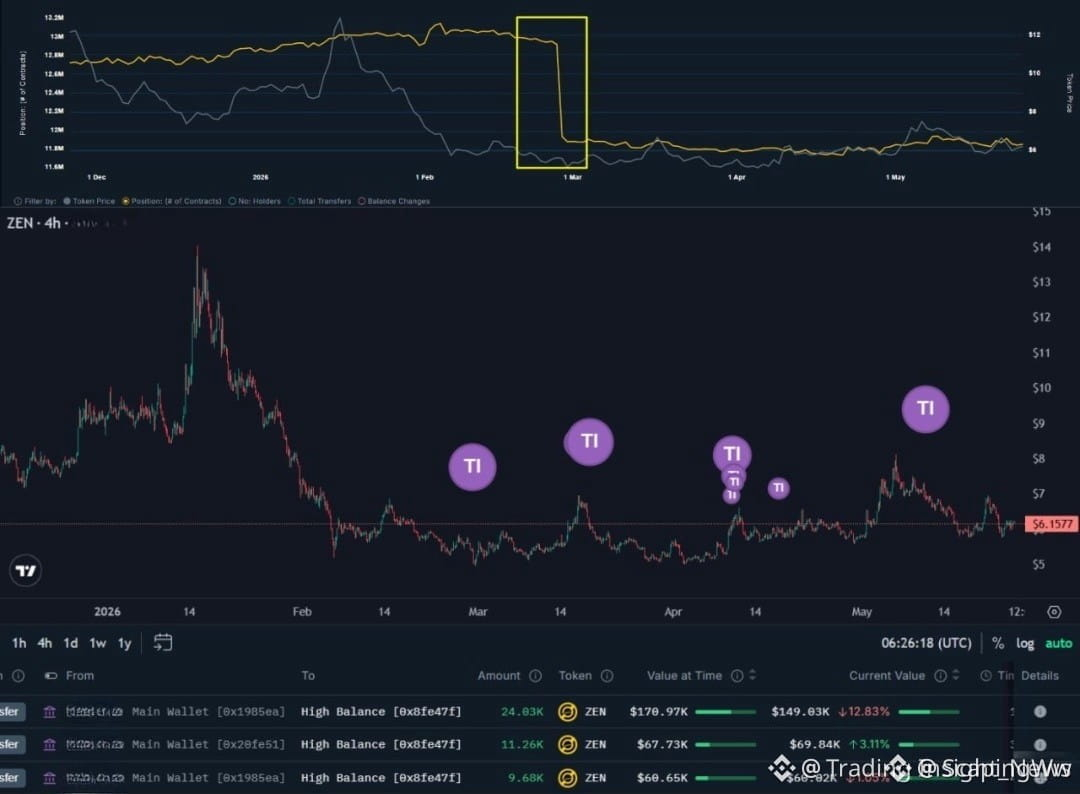
Task: Click ZEN token icon in 9.68K row
Action: pos(568,777)
